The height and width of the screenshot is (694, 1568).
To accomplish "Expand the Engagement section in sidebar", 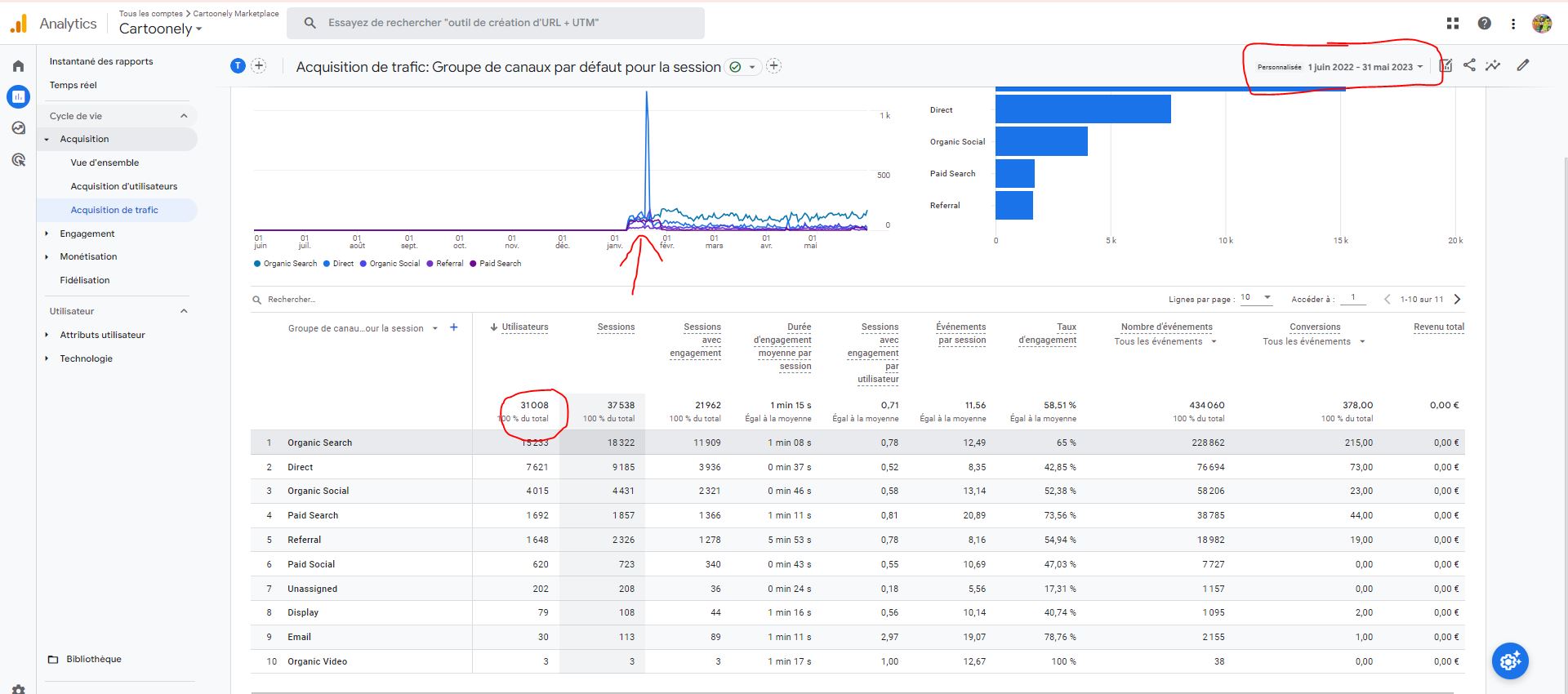I will tap(87, 234).
